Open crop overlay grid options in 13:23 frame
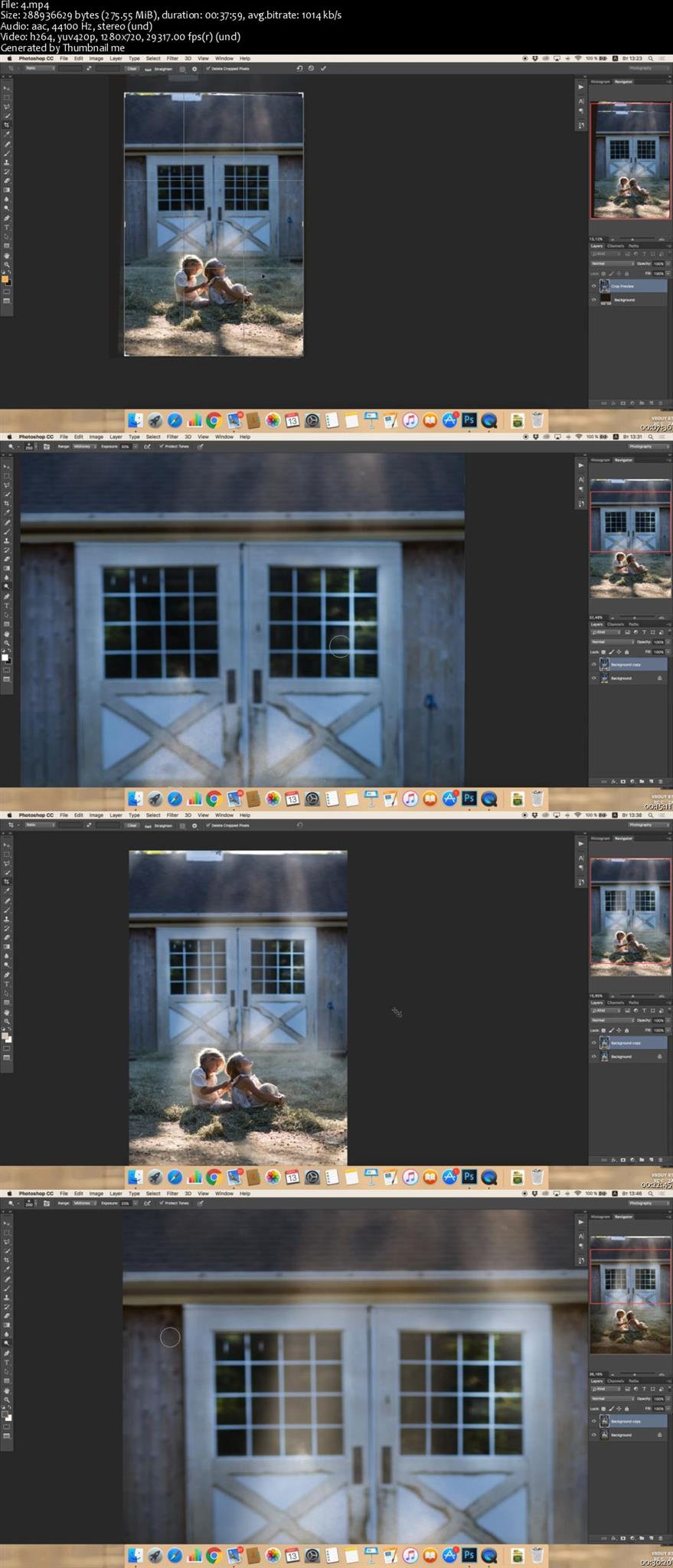This screenshot has width=673, height=1568. tap(182, 69)
